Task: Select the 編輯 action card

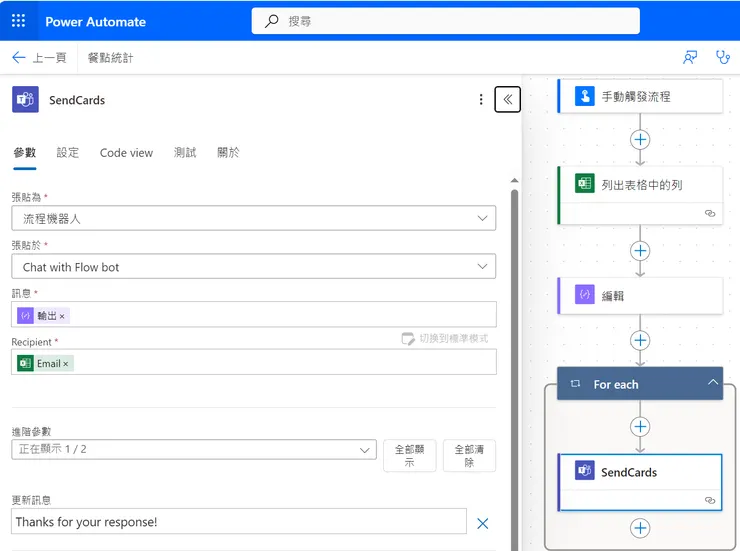Action: tap(640, 296)
